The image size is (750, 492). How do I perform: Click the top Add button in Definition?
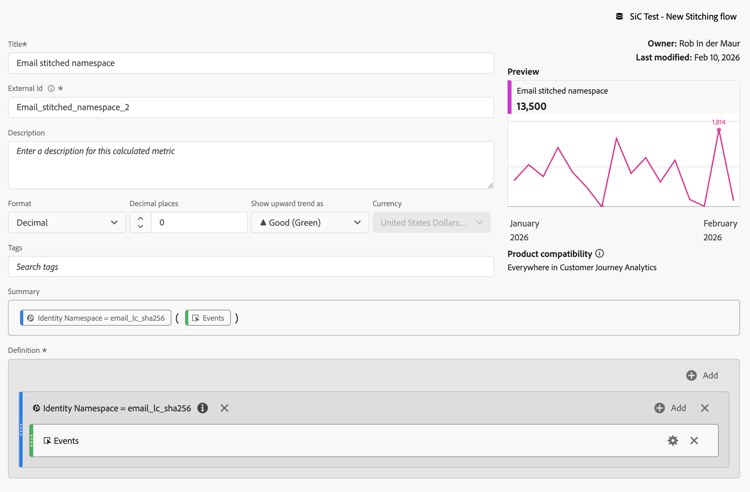pyautogui.click(x=702, y=375)
